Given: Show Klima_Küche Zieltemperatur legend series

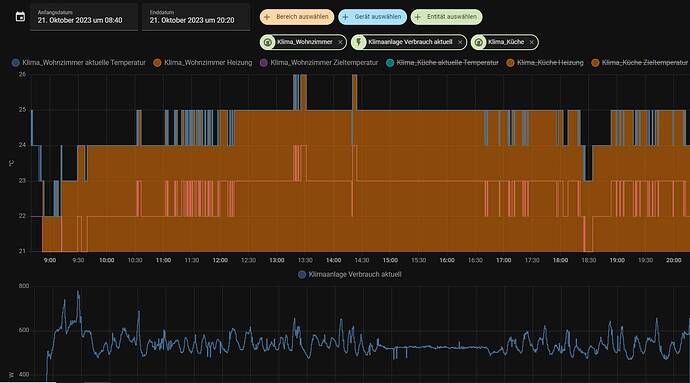Looking at the screenshot, I should (x=639, y=63).
